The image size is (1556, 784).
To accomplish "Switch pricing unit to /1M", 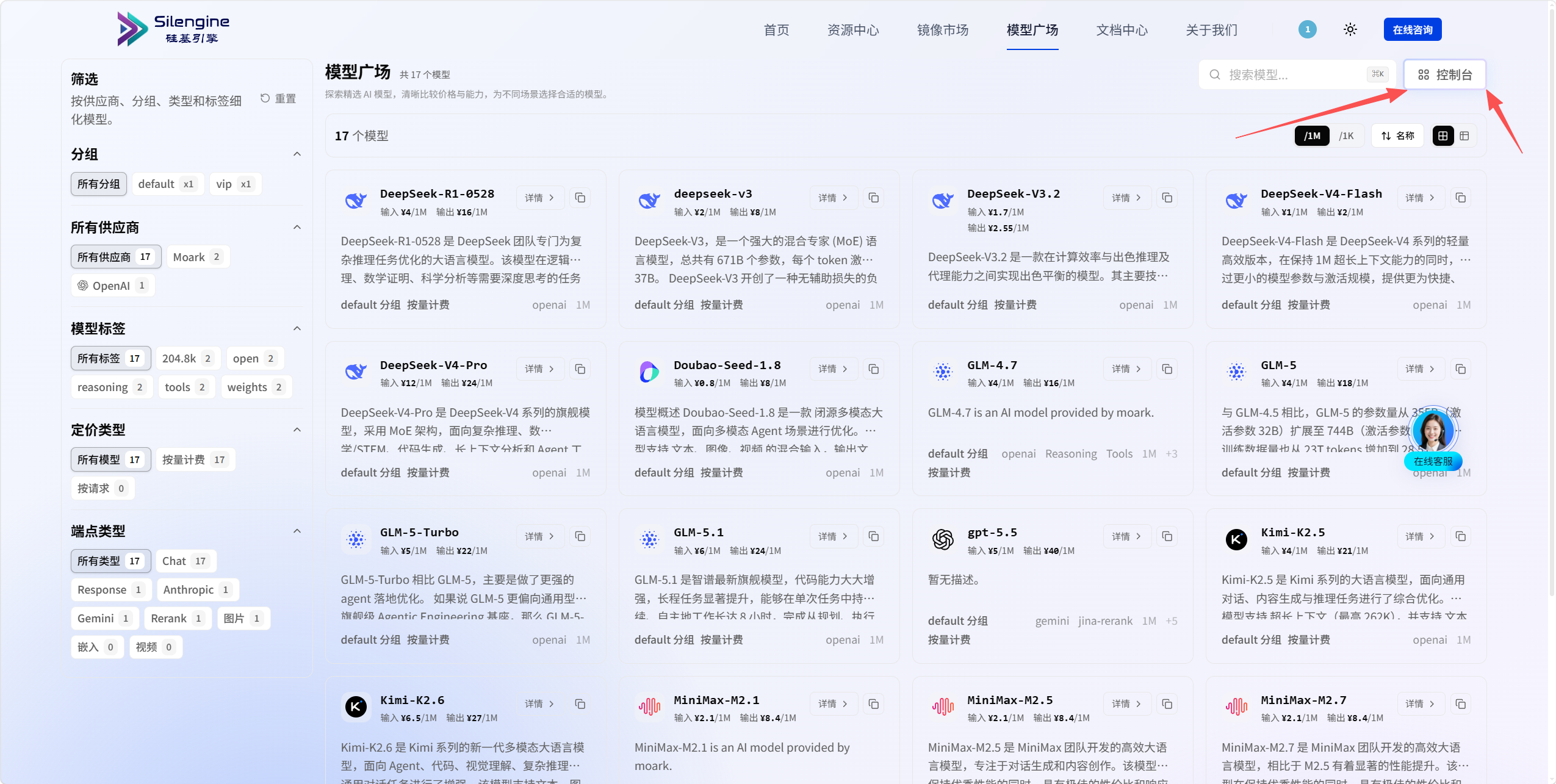I will point(1312,135).
